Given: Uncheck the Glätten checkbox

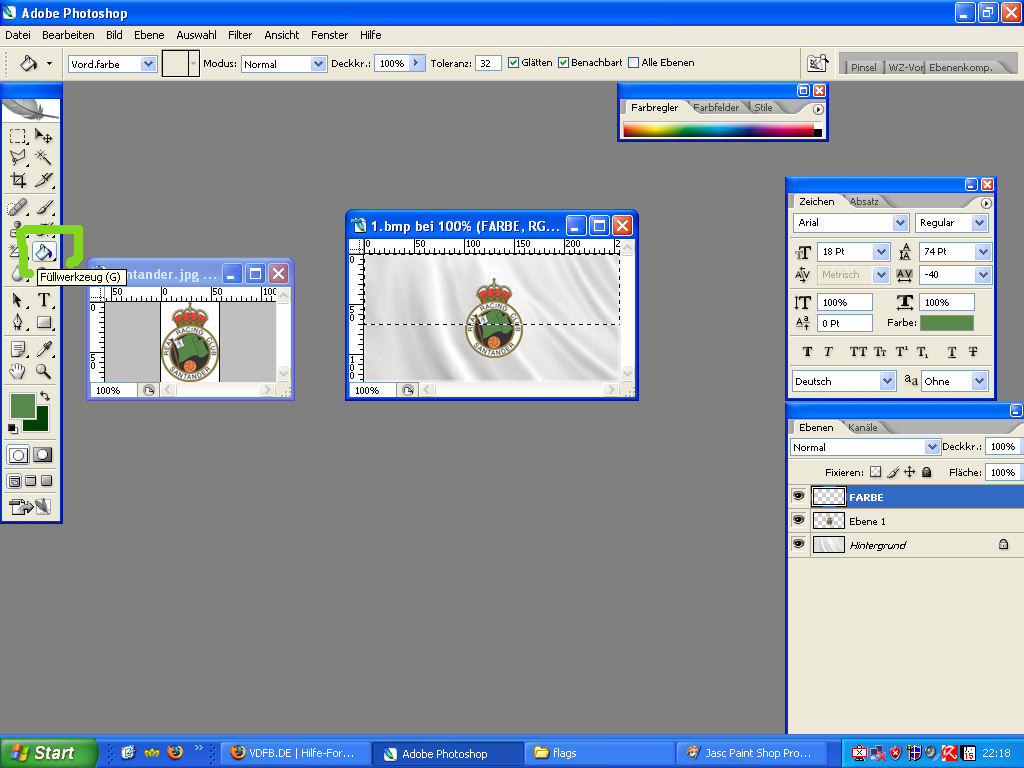Looking at the screenshot, I should 514,63.
